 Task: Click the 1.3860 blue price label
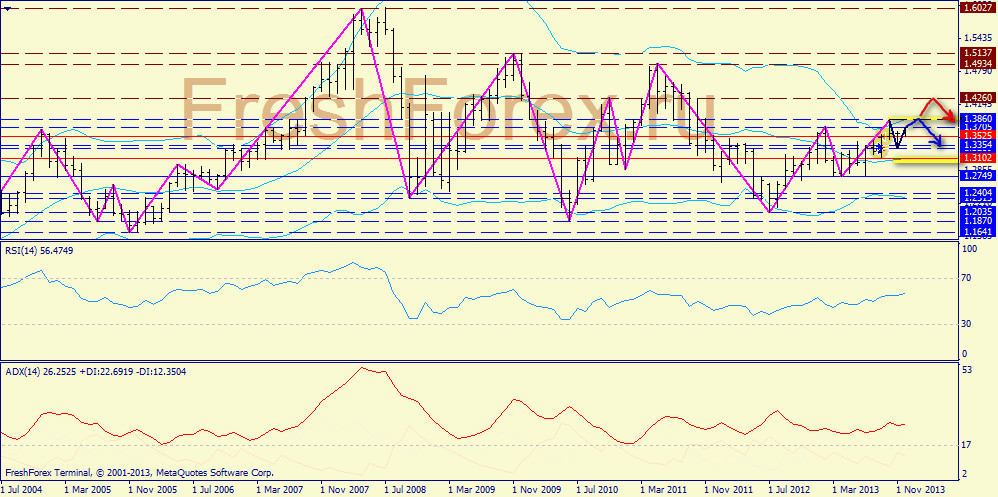point(976,118)
